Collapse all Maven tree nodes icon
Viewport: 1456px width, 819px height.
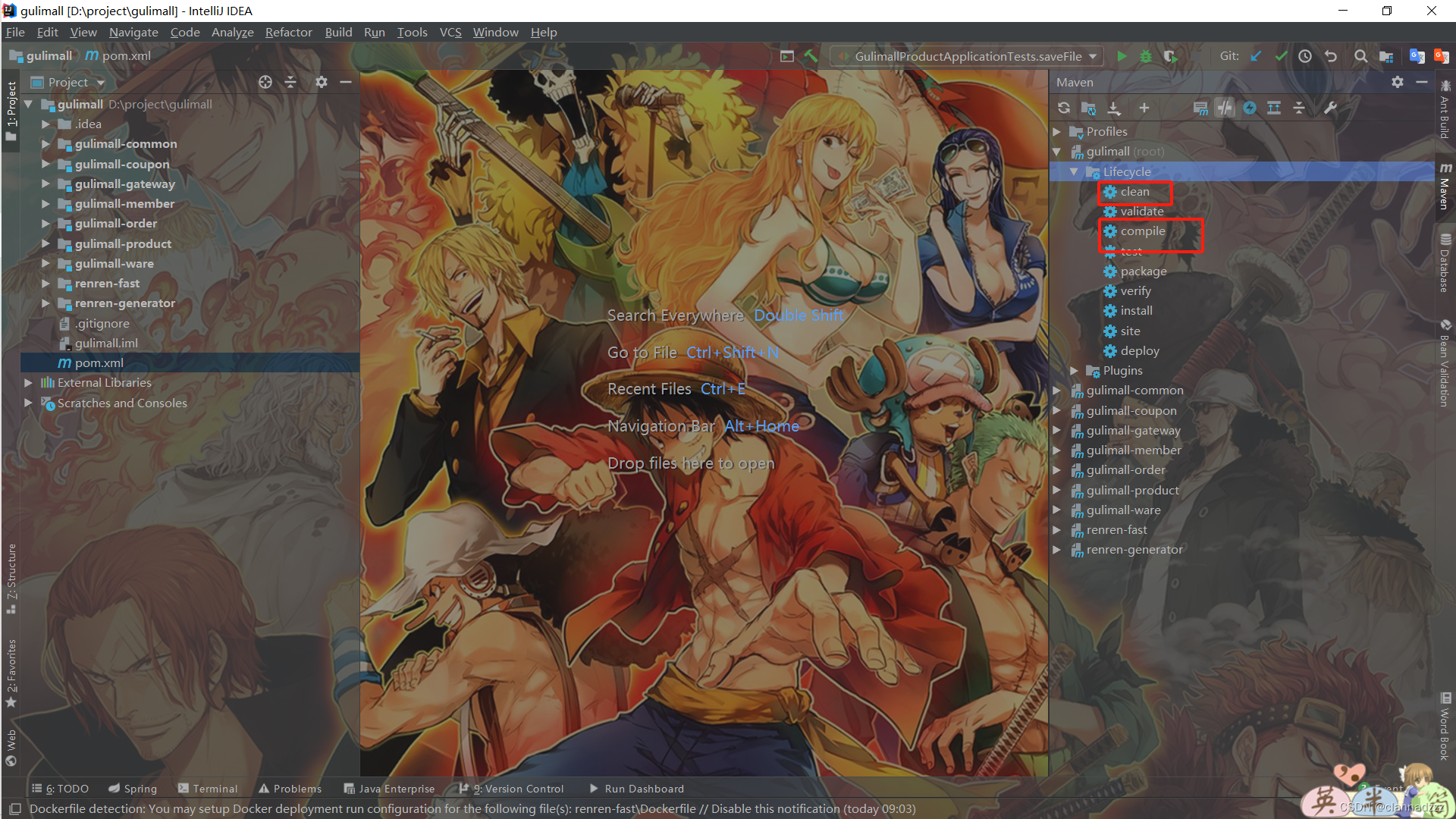click(x=1299, y=108)
